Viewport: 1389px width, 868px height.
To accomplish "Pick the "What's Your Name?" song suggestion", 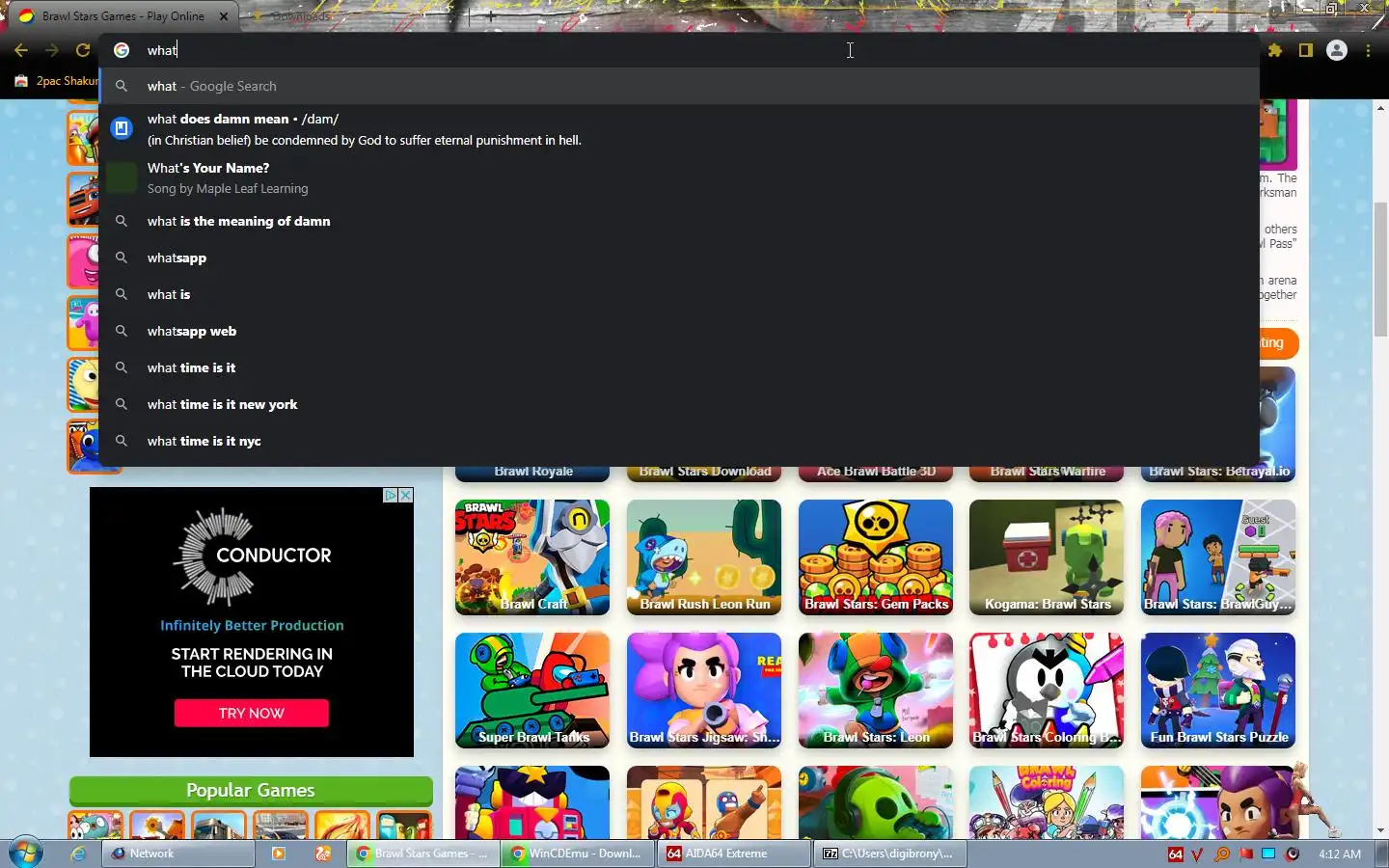I will point(679,177).
